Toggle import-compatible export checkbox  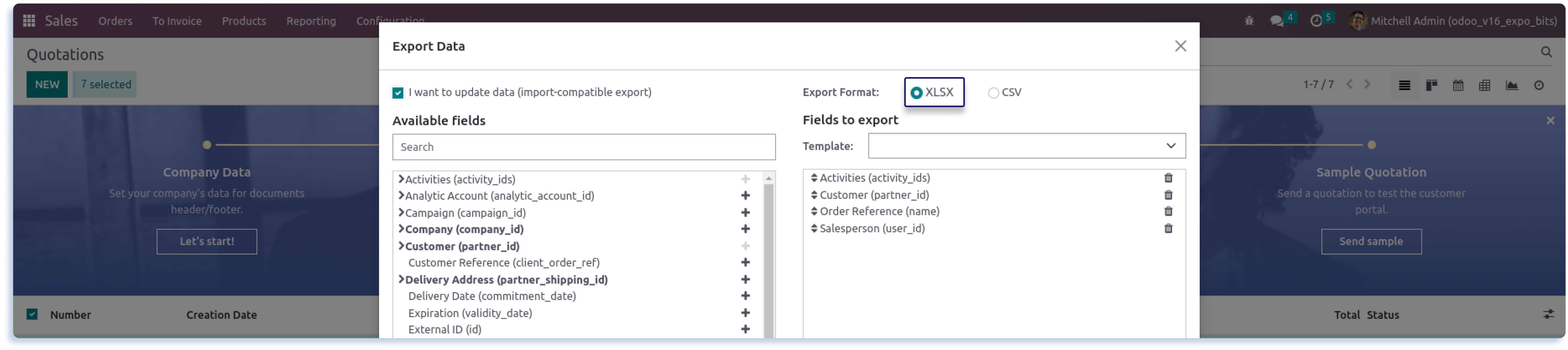[x=398, y=93]
